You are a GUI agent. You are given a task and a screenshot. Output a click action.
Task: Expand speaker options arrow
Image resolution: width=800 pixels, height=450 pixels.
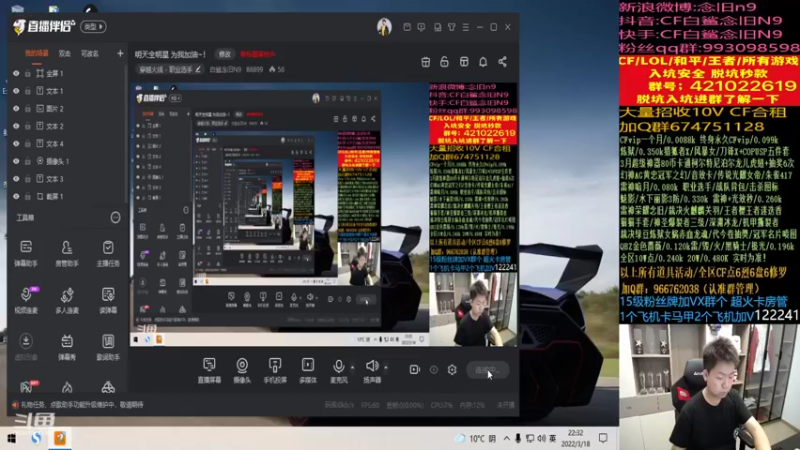[386, 367]
